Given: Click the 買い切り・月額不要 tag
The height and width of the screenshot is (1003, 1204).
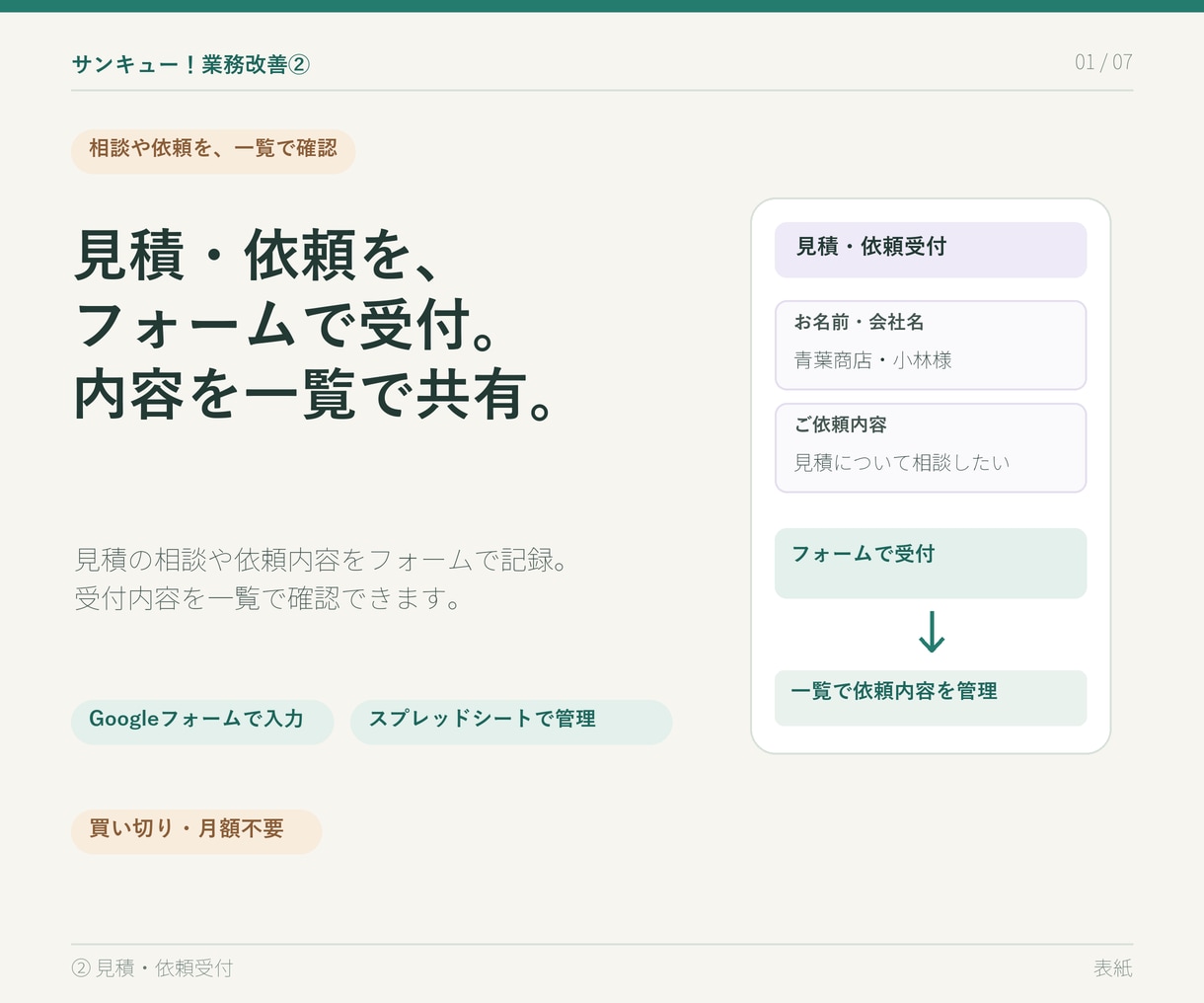Looking at the screenshot, I should (x=196, y=831).
